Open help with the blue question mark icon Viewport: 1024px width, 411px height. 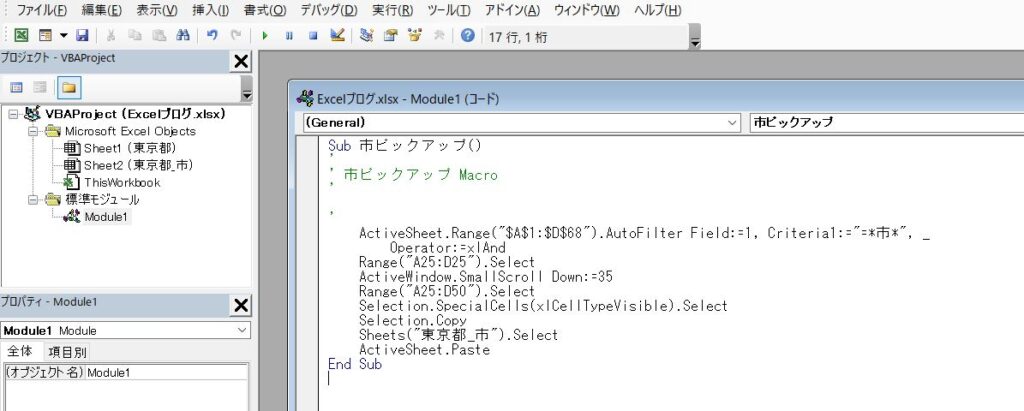click(x=467, y=35)
